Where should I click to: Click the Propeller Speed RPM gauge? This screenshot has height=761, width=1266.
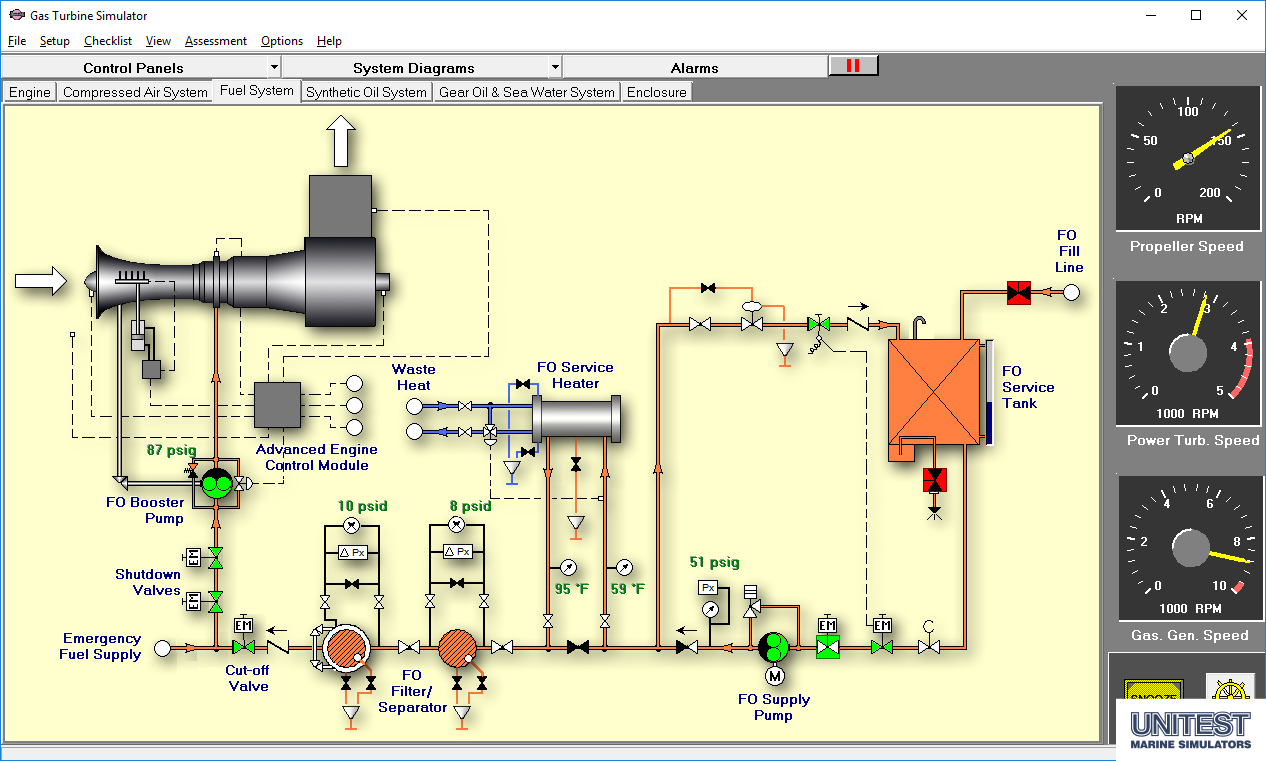tap(1187, 158)
